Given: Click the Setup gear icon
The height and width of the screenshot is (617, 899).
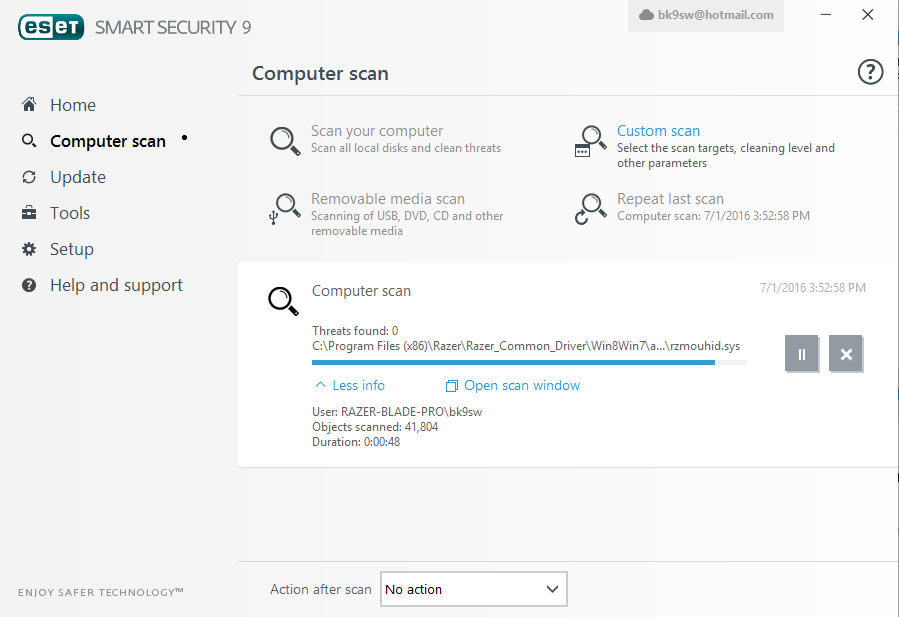Looking at the screenshot, I should point(29,249).
